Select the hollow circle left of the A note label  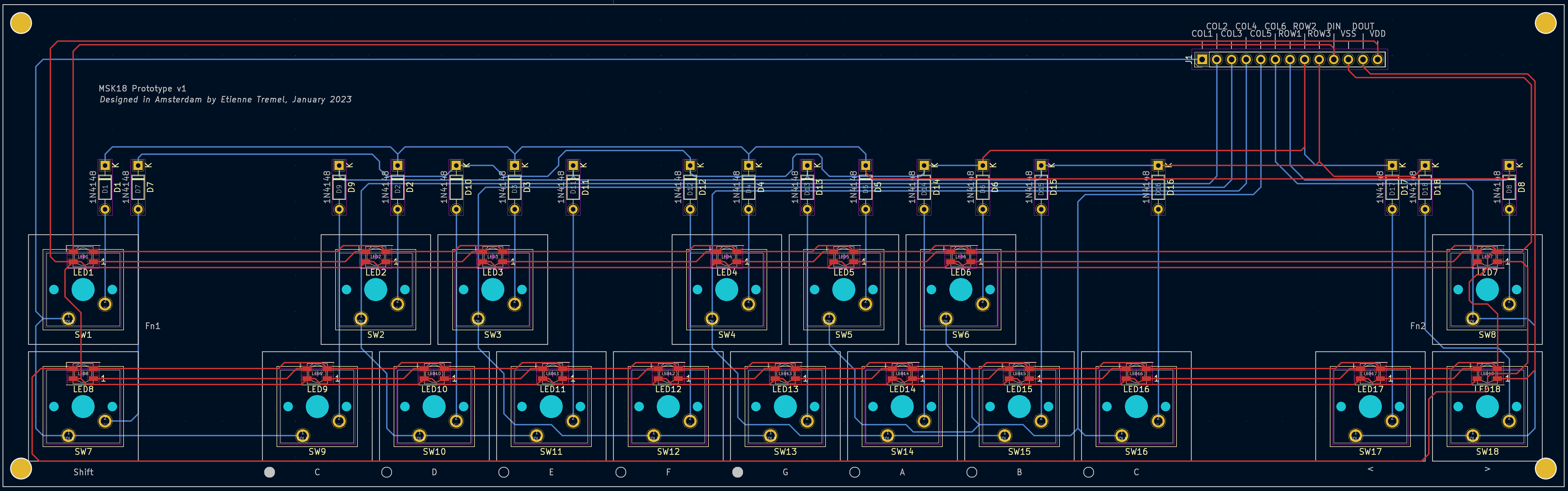coord(854,472)
